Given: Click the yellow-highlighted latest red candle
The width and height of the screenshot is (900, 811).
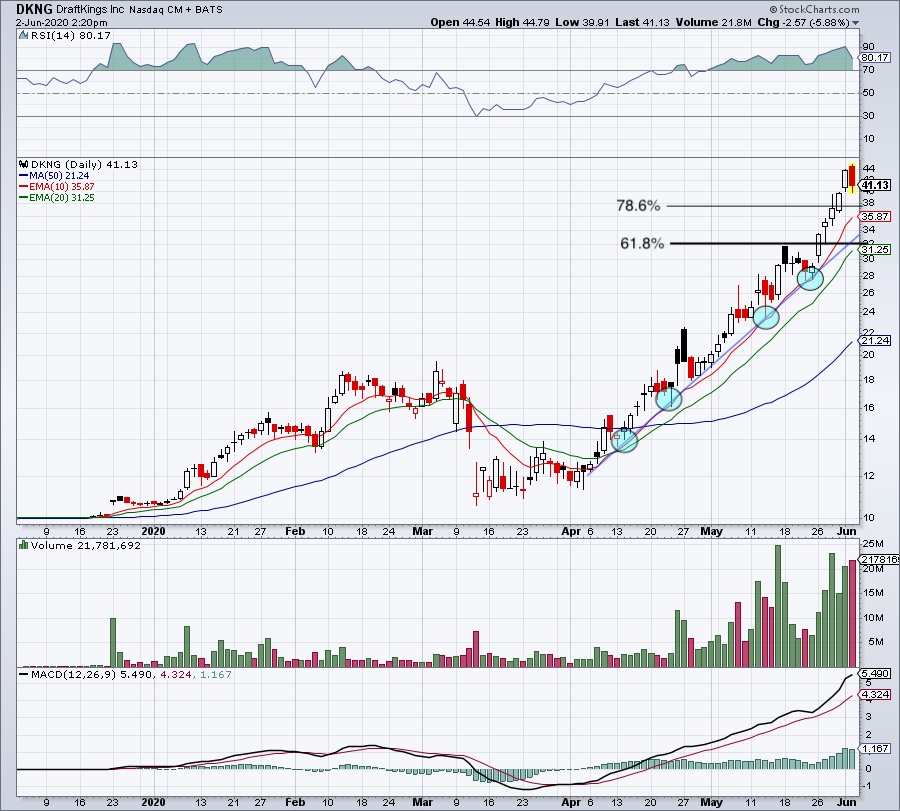Looking at the screenshot, I should click(x=852, y=179).
